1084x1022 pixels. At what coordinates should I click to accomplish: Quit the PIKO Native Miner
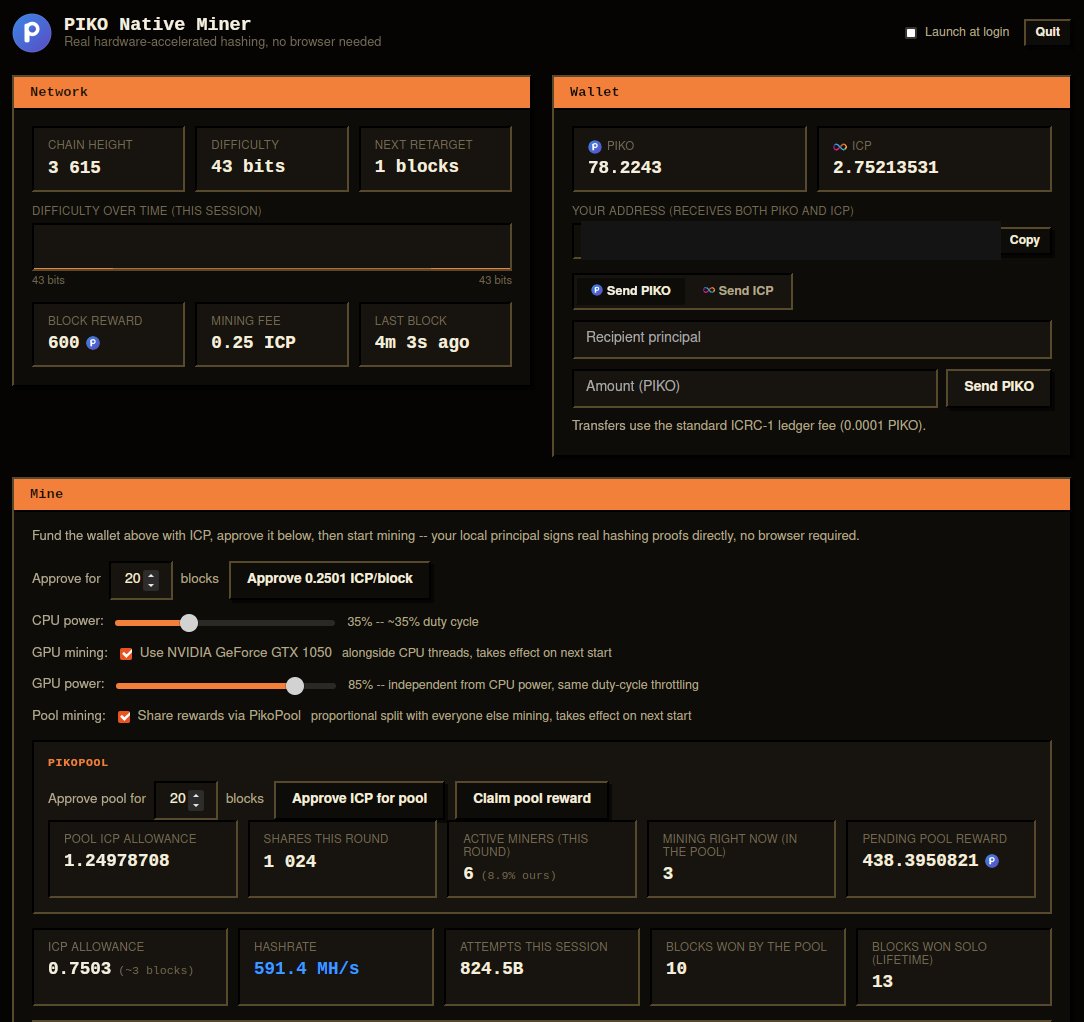(1047, 32)
